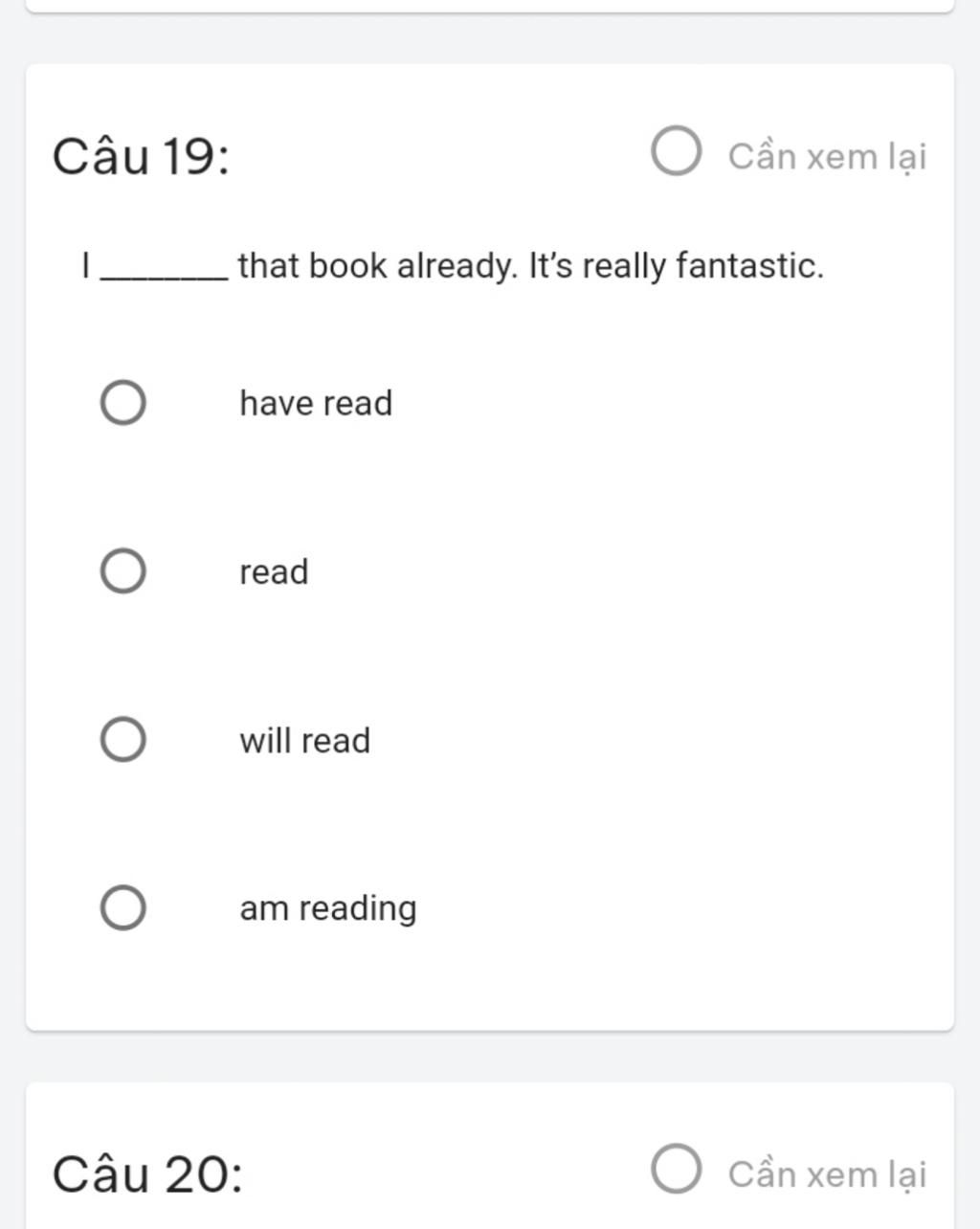This screenshot has height=1229, width=980.
Task: Click the "Câu 19:" question heading
Action: 141,156
